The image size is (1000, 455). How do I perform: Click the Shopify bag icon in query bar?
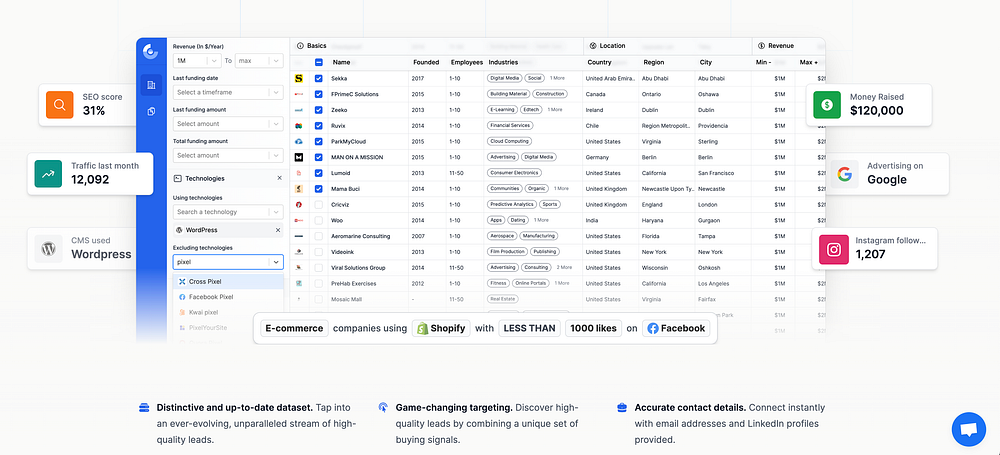(422, 329)
